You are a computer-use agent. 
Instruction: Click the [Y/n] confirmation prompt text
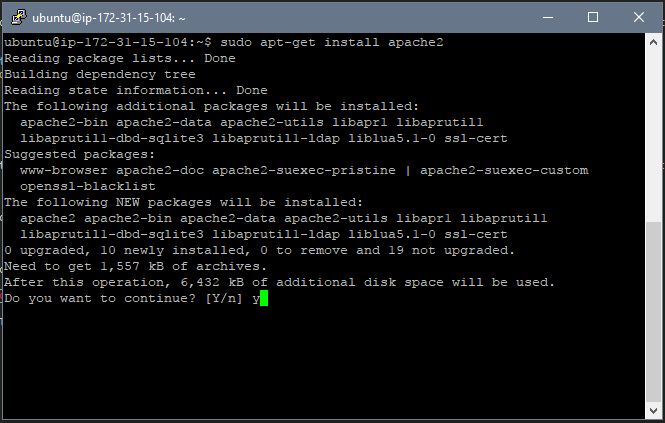coord(224,298)
